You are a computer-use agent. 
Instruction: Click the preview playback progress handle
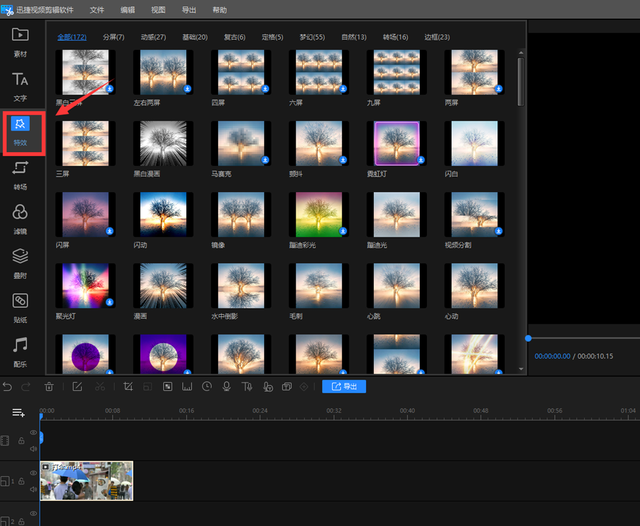528,338
